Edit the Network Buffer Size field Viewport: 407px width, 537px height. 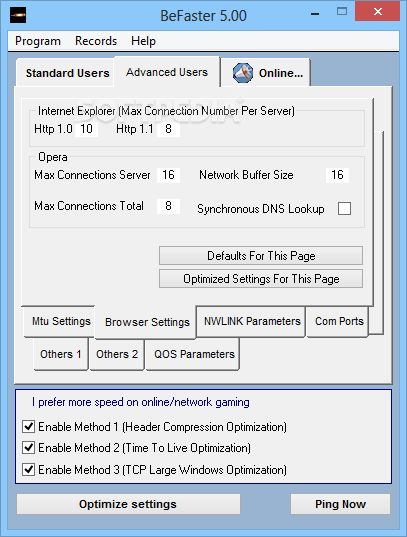coord(337,175)
